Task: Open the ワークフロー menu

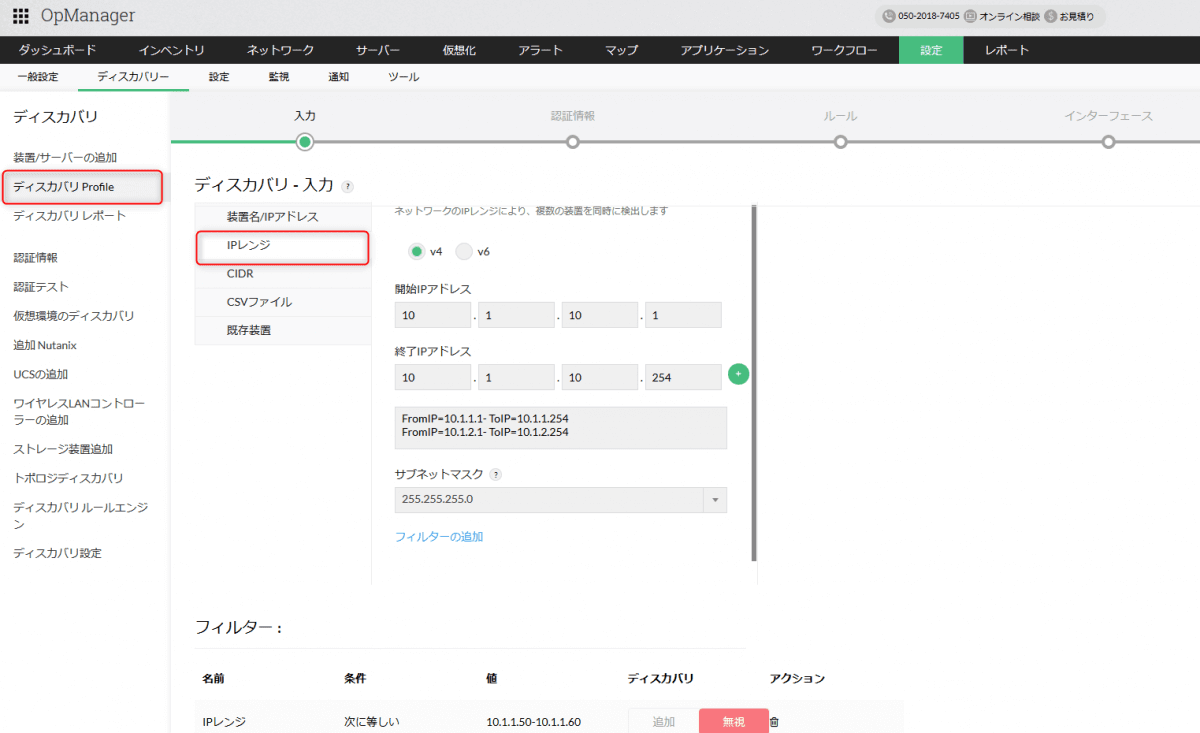Action: (x=844, y=50)
